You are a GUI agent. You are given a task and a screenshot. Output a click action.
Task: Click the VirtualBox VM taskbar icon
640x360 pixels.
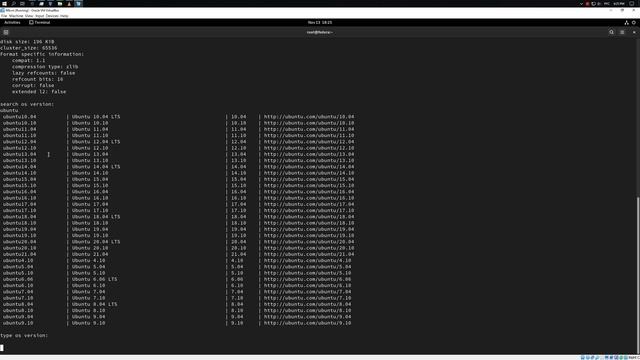pos(78,3)
